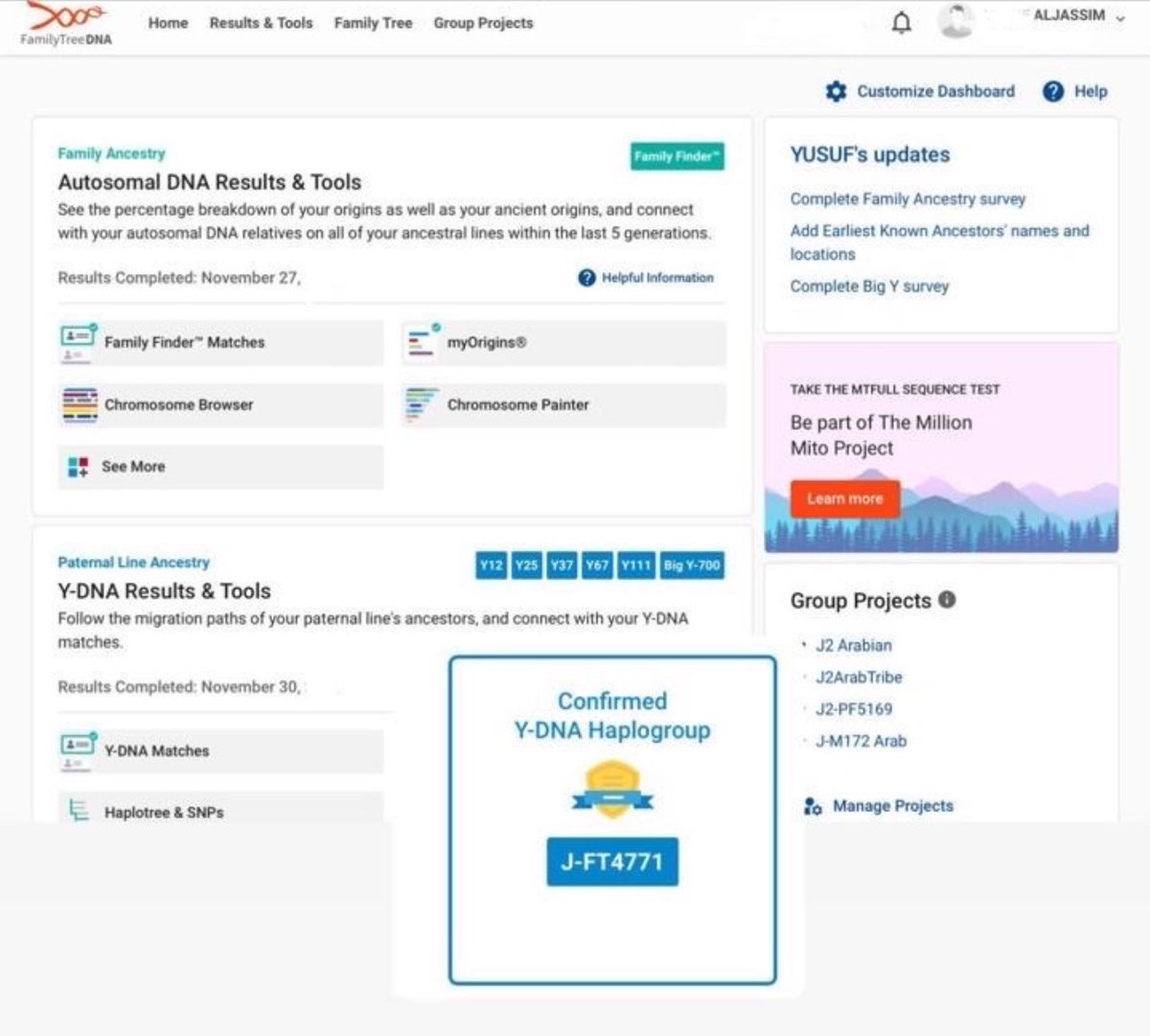Click the Help question mark icon
This screenshot has height=1036, width=1150.
click(1053, 91)
